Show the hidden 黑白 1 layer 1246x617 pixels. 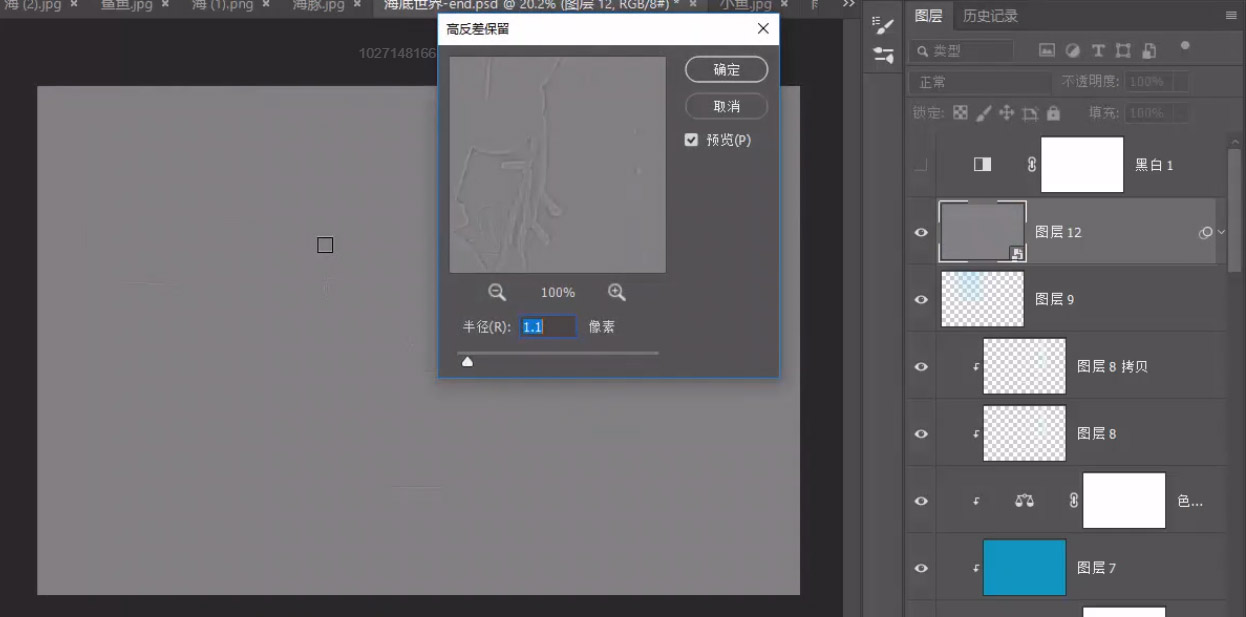[x=921, y=165]
